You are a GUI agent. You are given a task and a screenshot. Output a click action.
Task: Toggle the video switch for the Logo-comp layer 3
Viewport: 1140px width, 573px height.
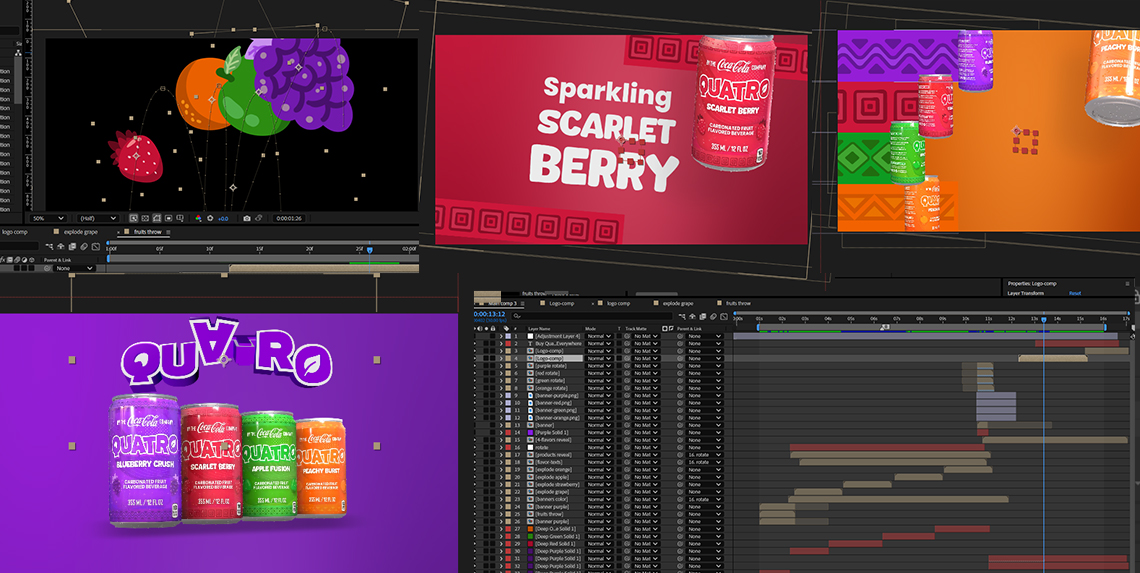477,351
